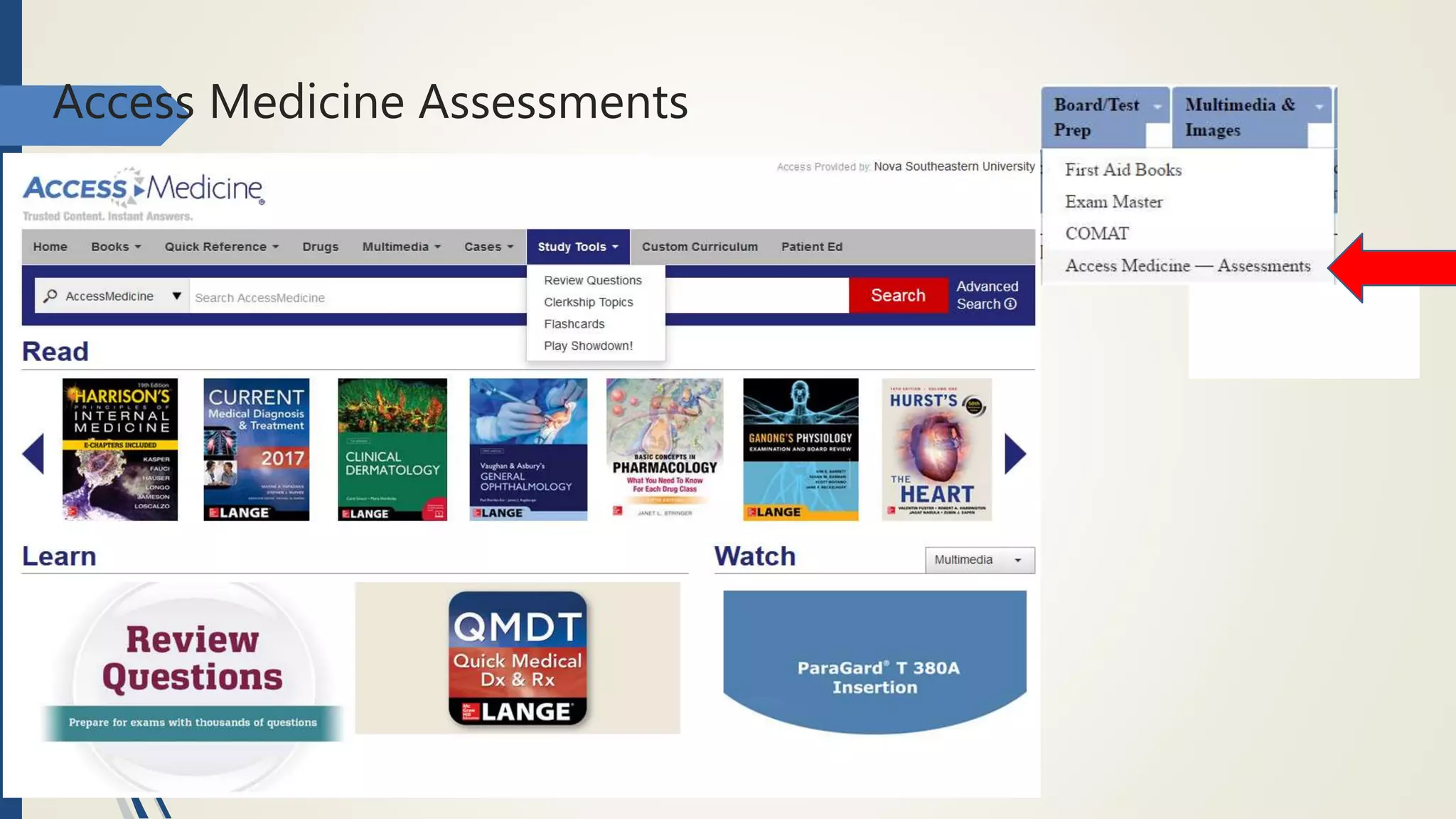Select COMAT entry
Image resolution: width=1456 pixels, height=819 pixels.
pos(1097,233)
